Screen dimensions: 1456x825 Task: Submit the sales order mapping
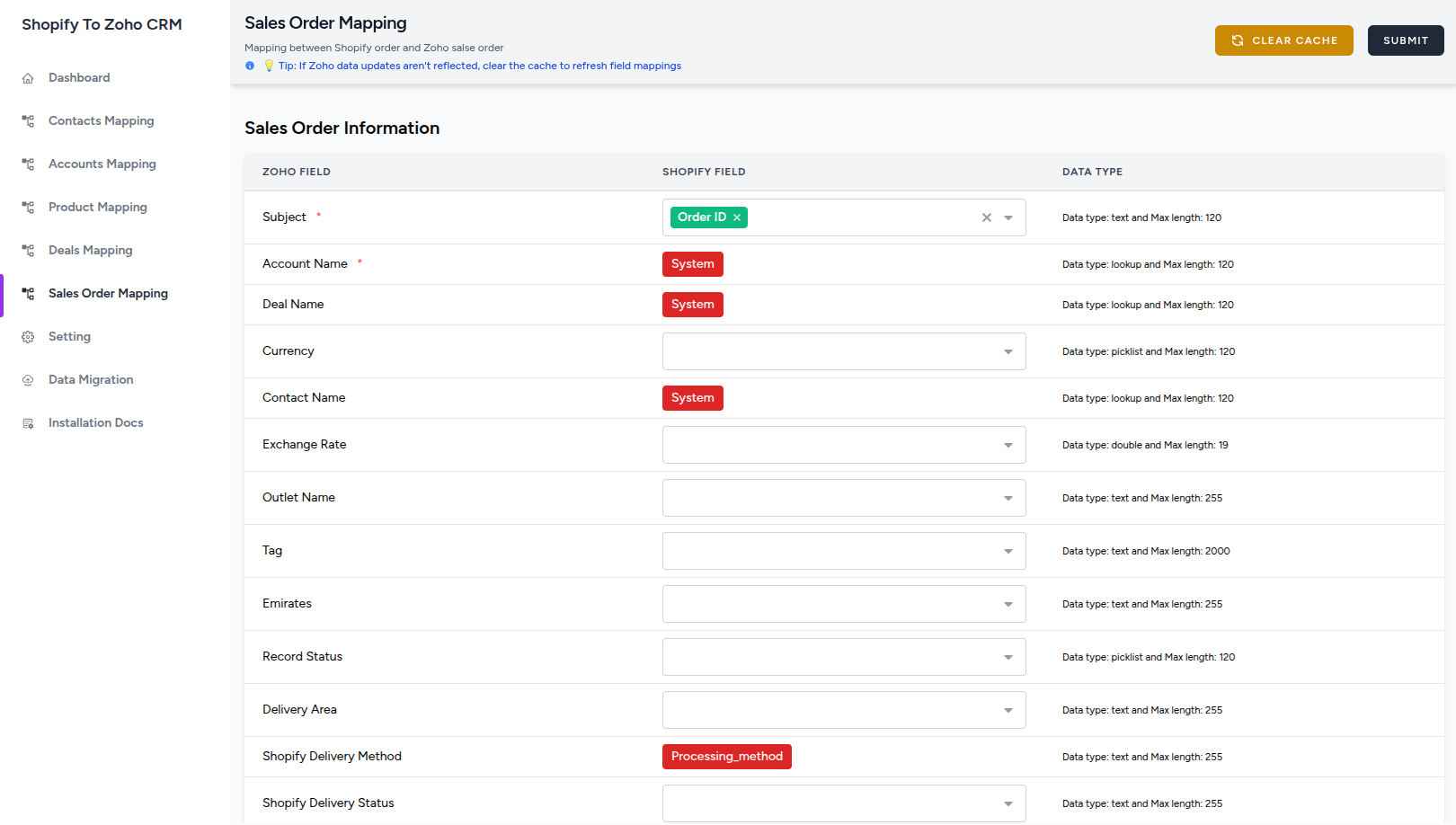pos(1405,40)
